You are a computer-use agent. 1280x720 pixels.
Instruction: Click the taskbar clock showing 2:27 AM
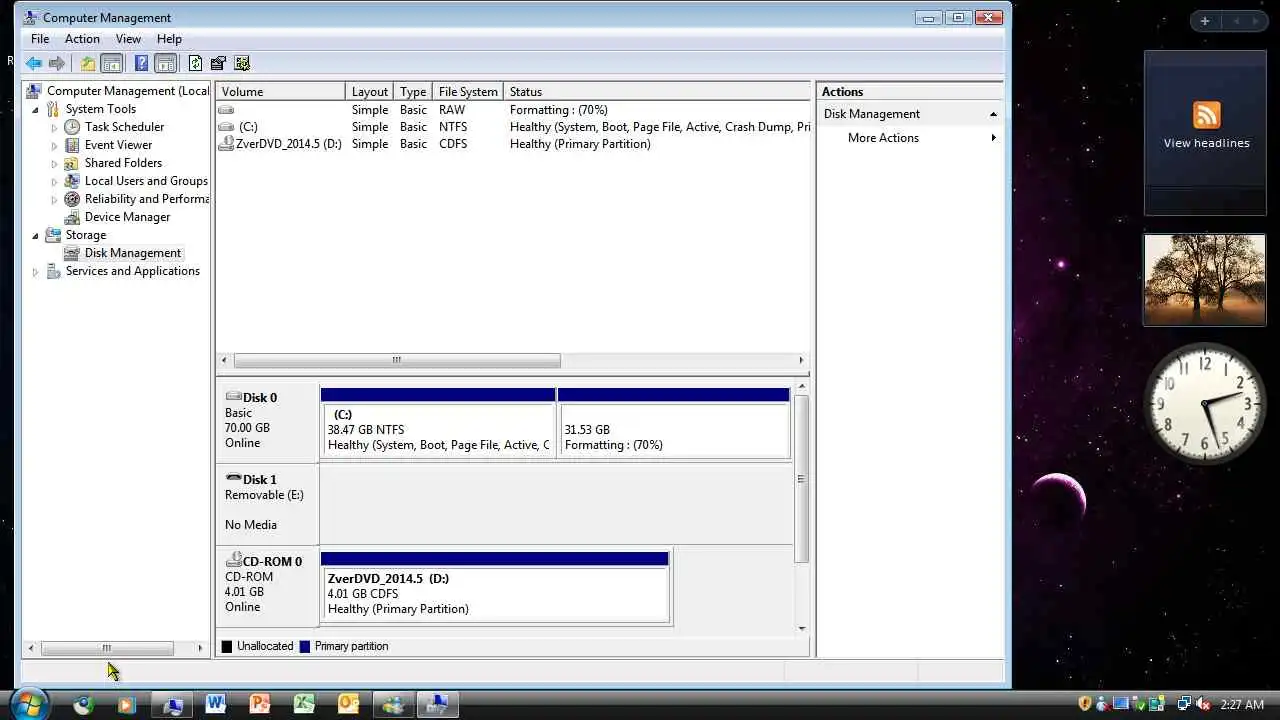pos(1242,704)
